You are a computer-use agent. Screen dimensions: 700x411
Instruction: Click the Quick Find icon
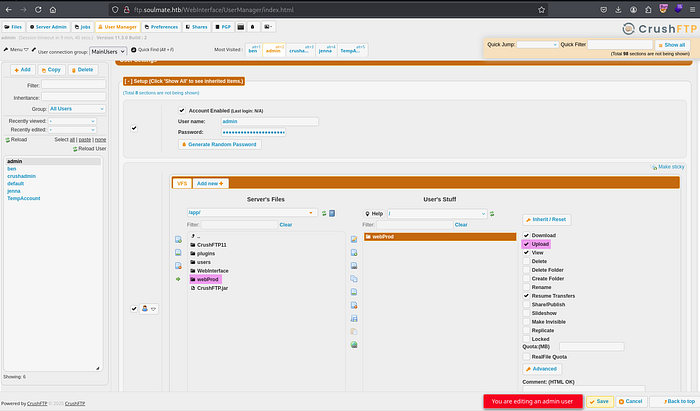click(133, 50)
